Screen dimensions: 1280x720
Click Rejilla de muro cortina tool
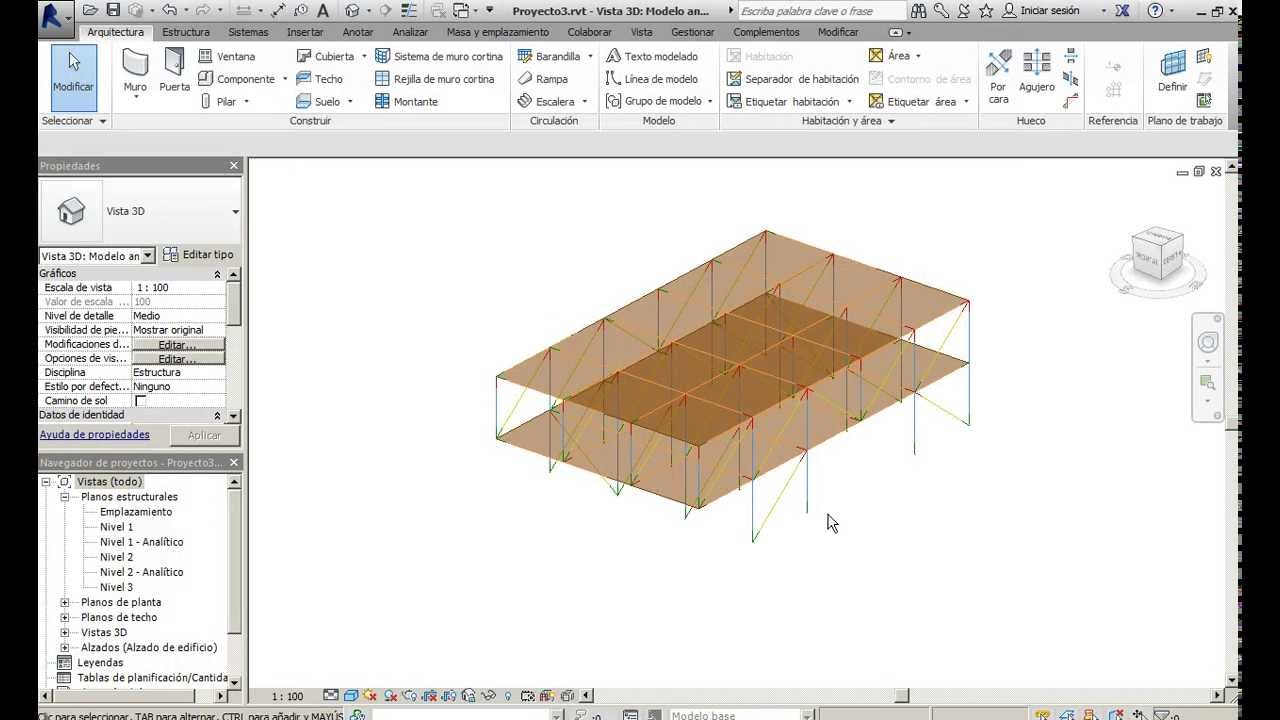pos(435,79)
